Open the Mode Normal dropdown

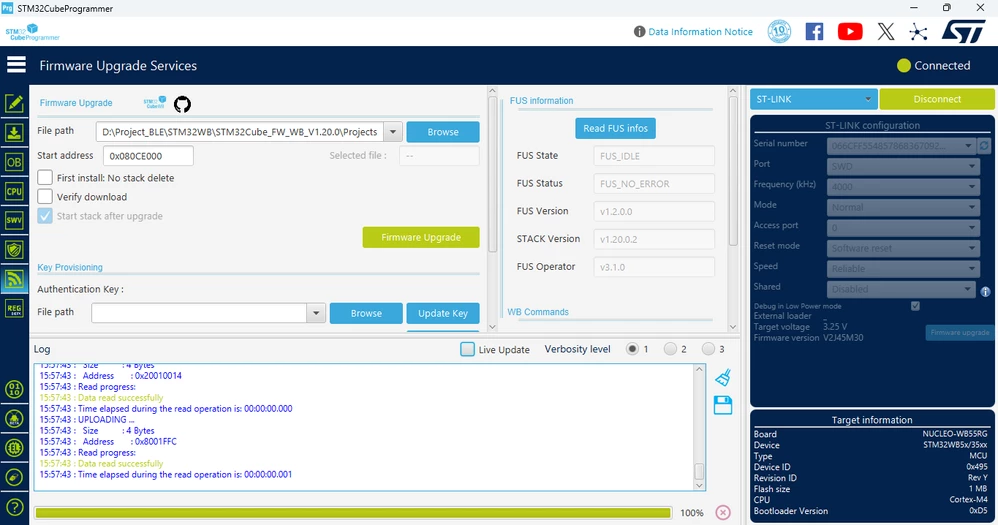(x=903, y=207)
